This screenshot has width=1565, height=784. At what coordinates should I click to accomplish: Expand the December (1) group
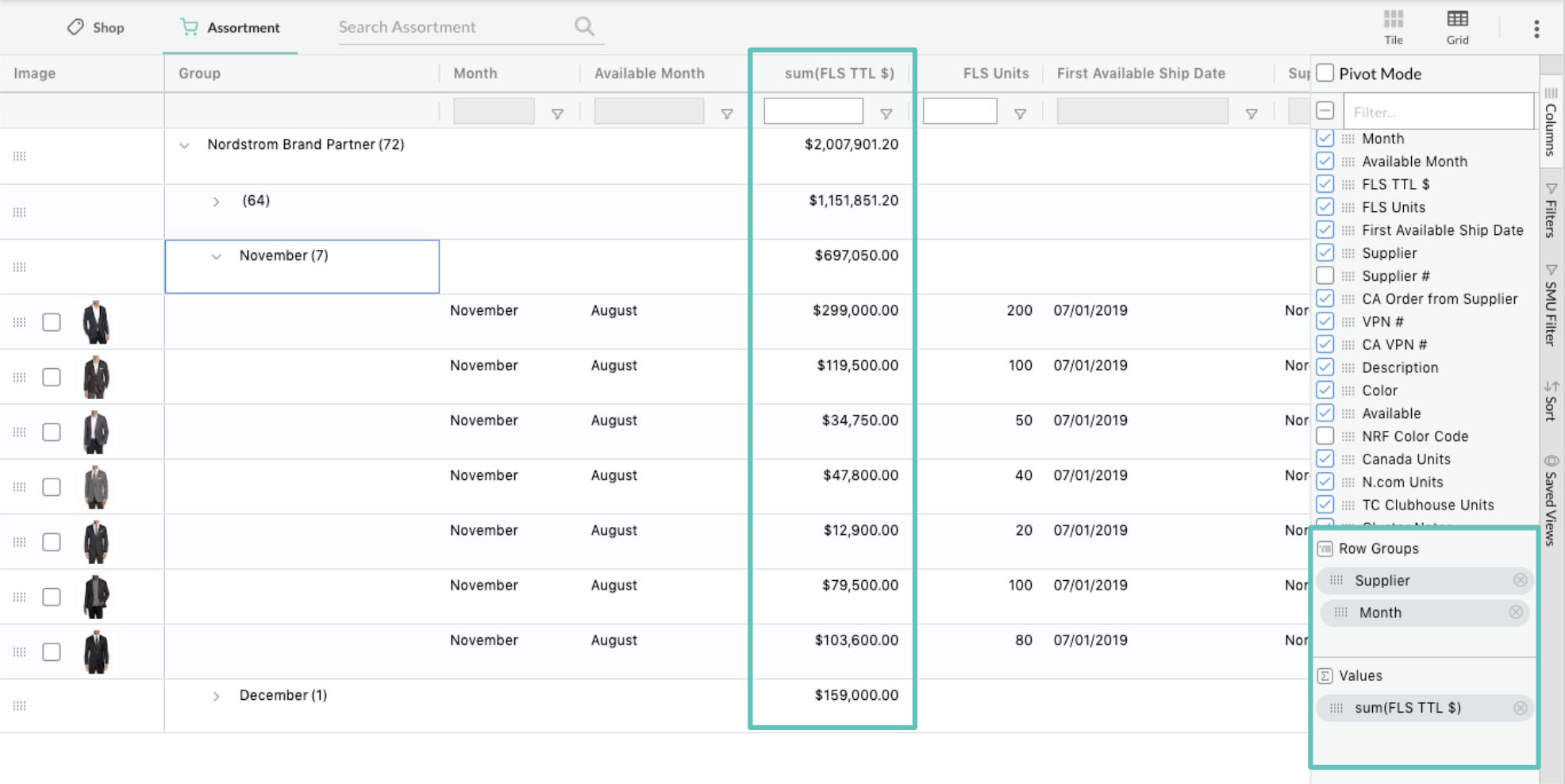click(216, 696)
